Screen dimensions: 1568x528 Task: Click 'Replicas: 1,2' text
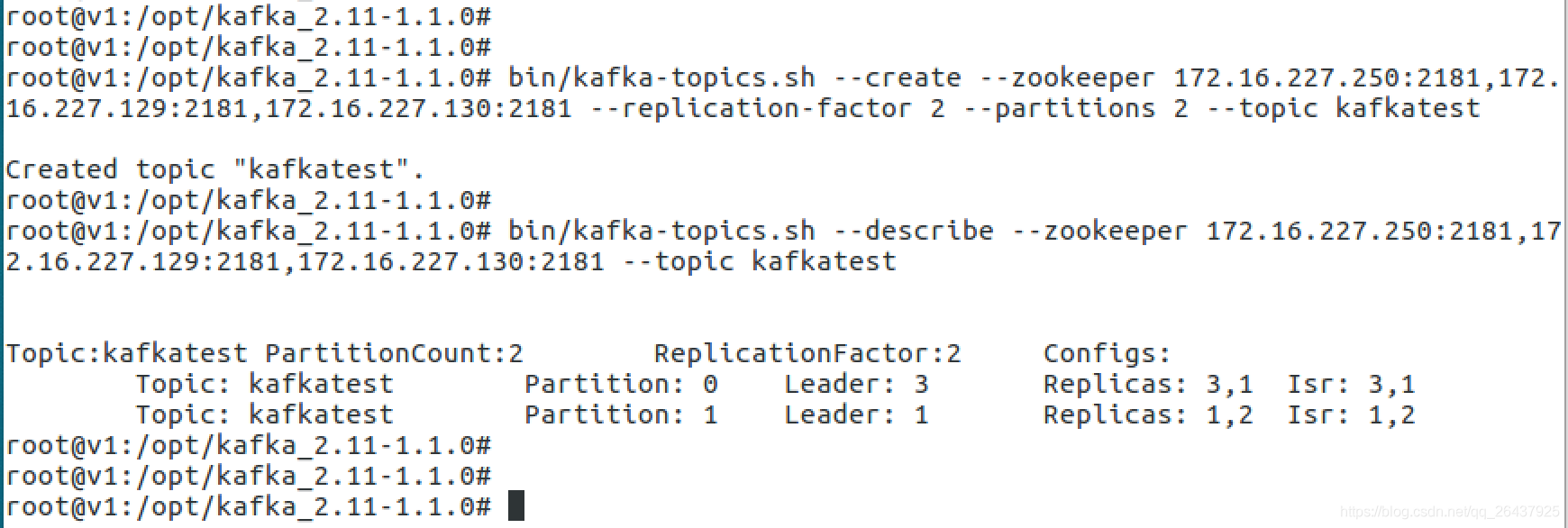[1148, 414]
